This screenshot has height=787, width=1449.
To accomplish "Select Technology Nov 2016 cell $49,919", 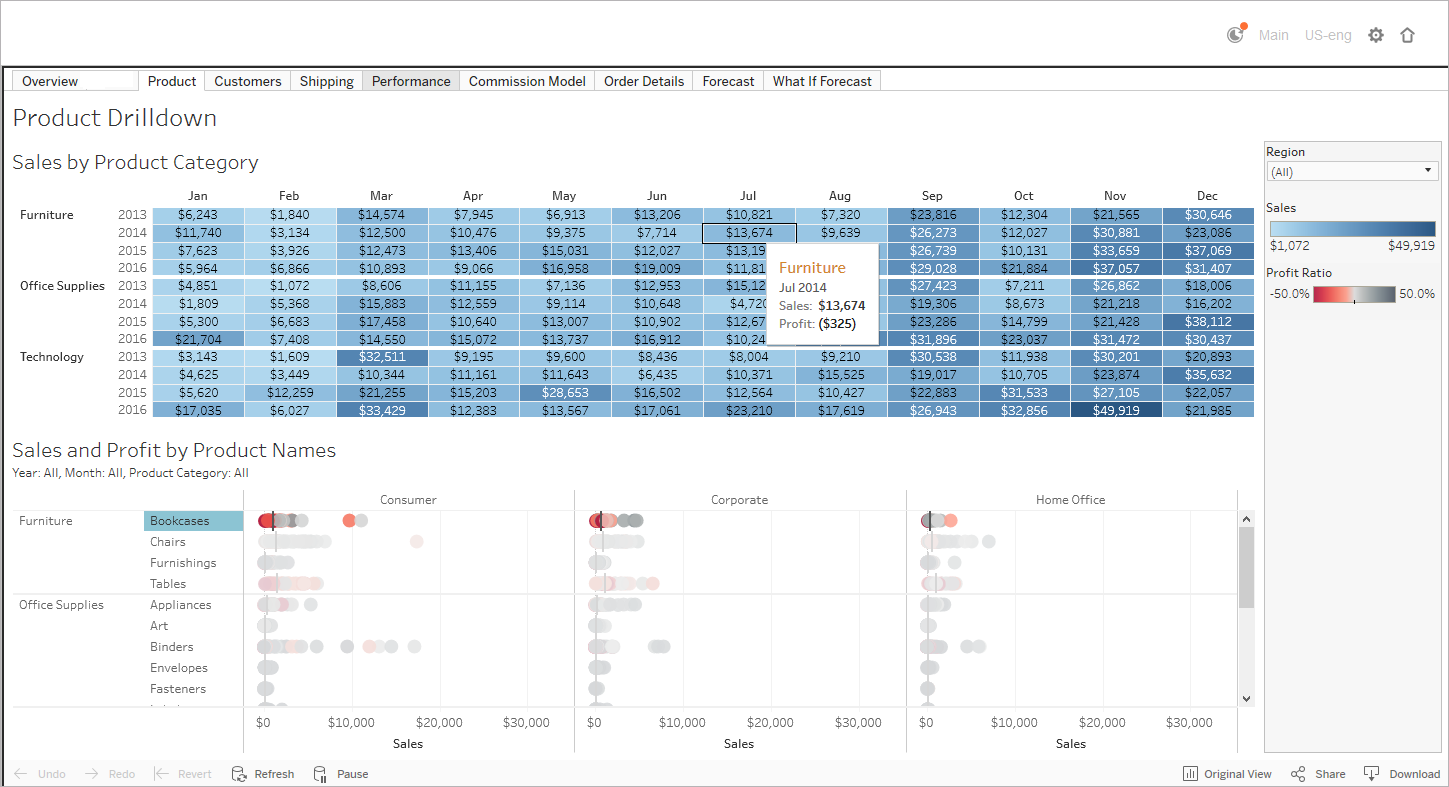I will click(x=1115, y=410).
